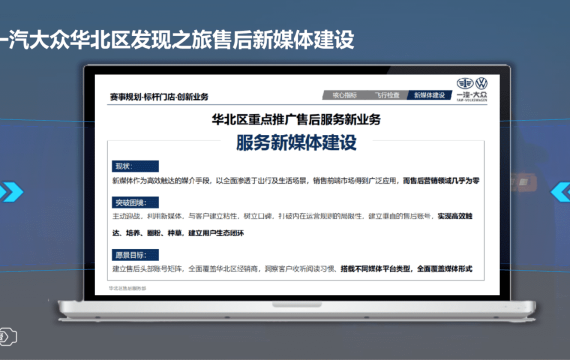Click the 愿景目标: section label
Viewport: 570px width, 360px height.
pos(135,255)
